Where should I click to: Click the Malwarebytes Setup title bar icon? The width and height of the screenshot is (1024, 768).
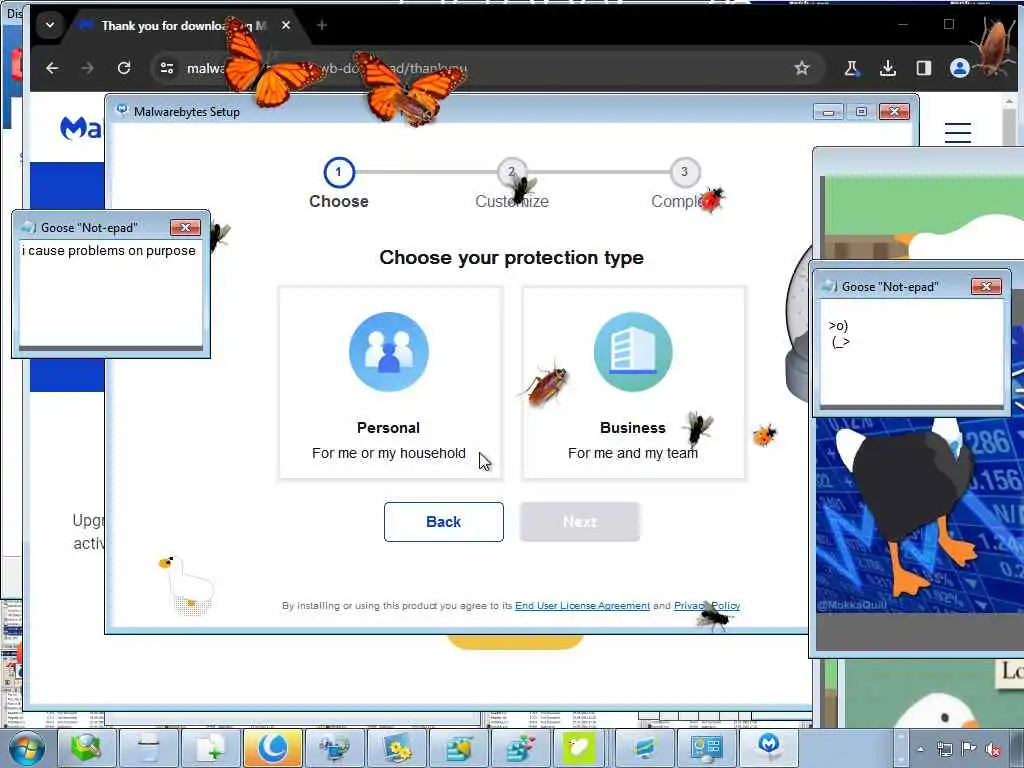121,111
